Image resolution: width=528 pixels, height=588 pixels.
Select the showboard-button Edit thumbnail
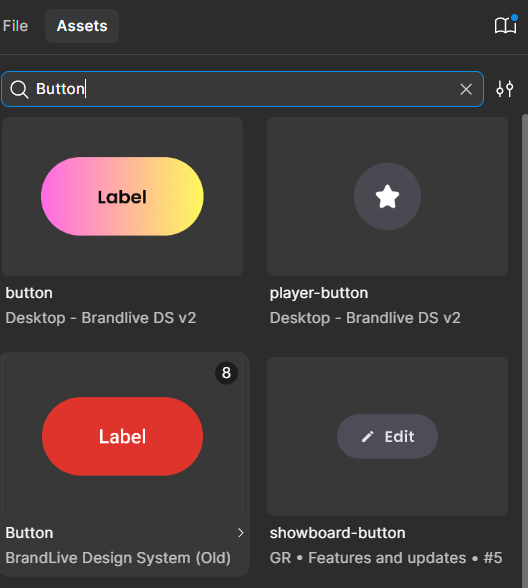coord(387,436)
